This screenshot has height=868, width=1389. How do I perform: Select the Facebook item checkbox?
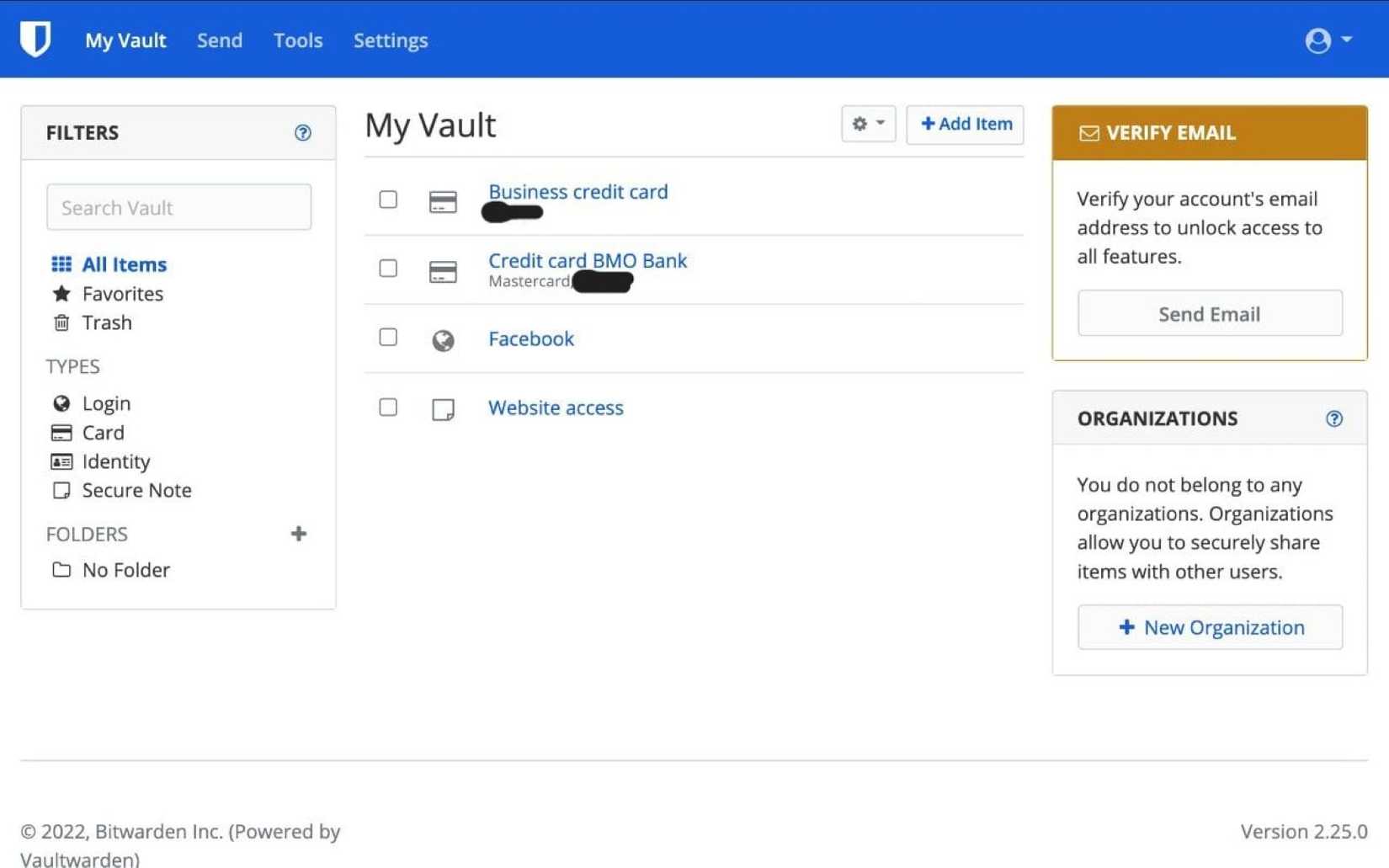[388, 338]
